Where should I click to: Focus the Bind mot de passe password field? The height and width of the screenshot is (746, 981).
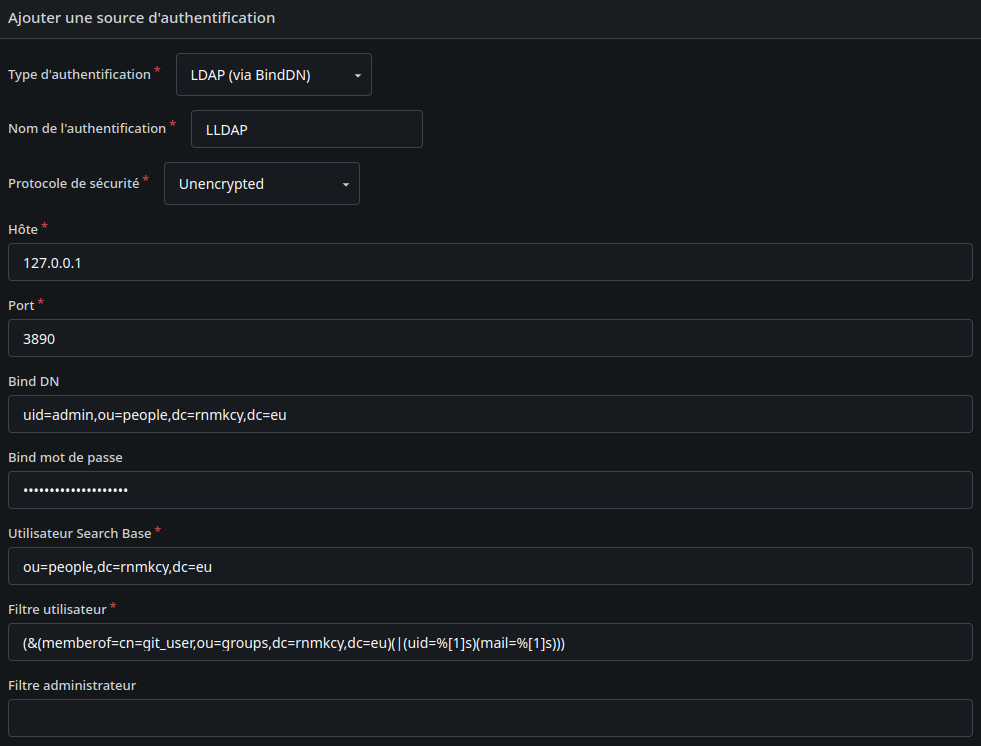(x=490, y=490)
